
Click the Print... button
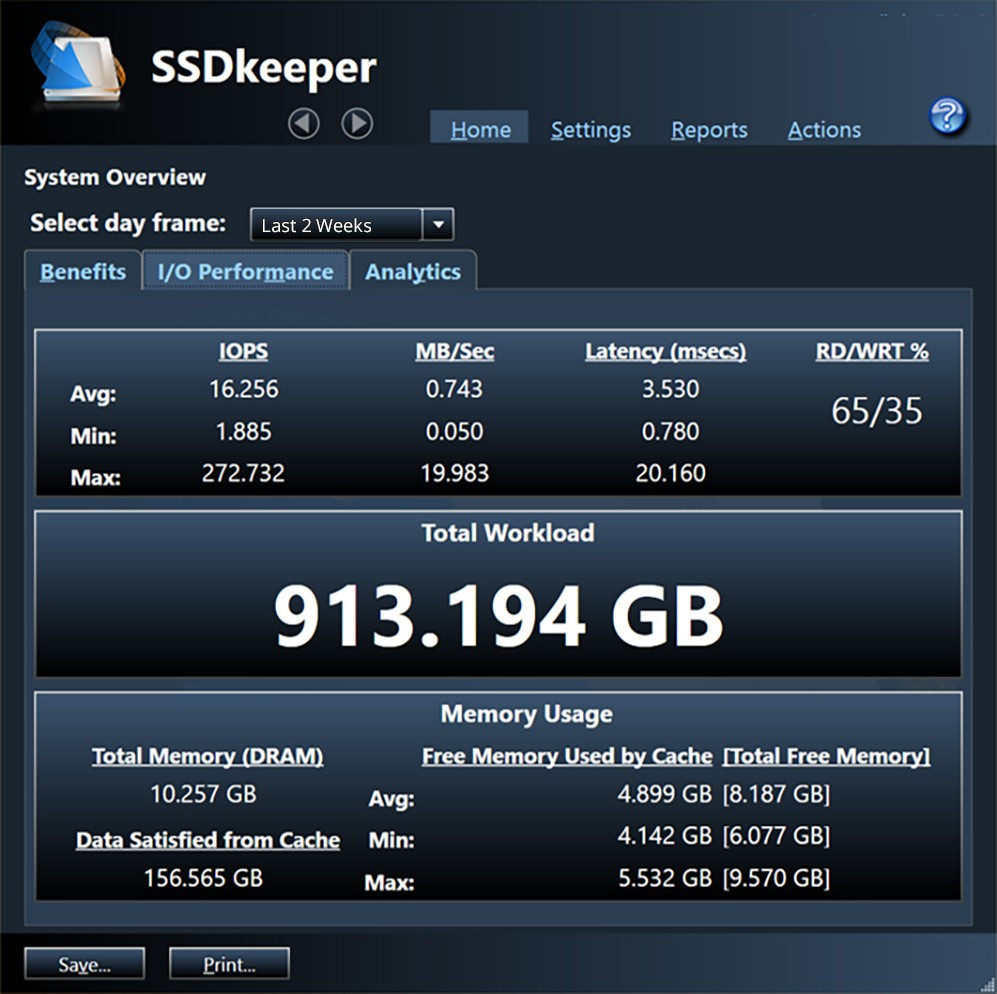[229, 964]
